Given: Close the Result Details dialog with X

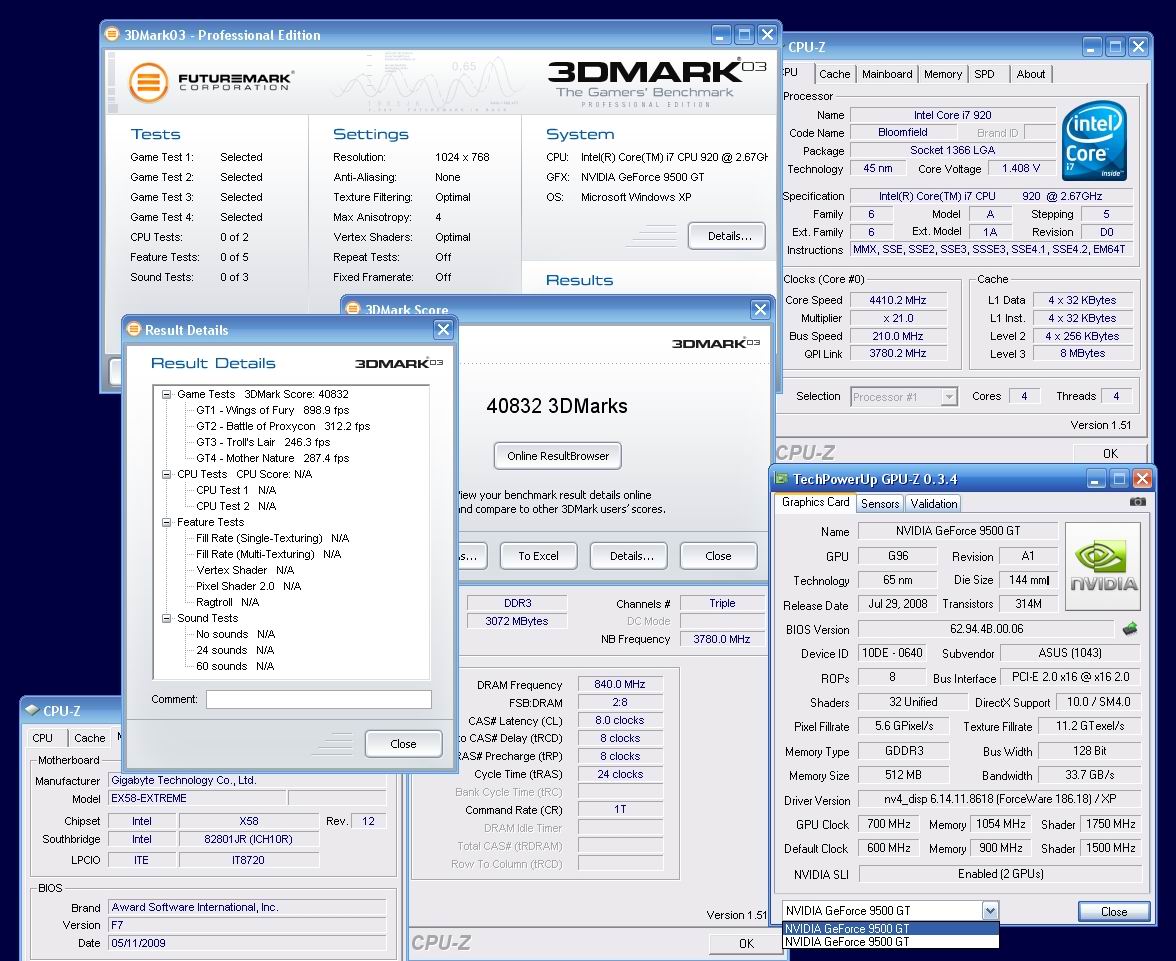Looking at the screenshot, I should (443, 329).
